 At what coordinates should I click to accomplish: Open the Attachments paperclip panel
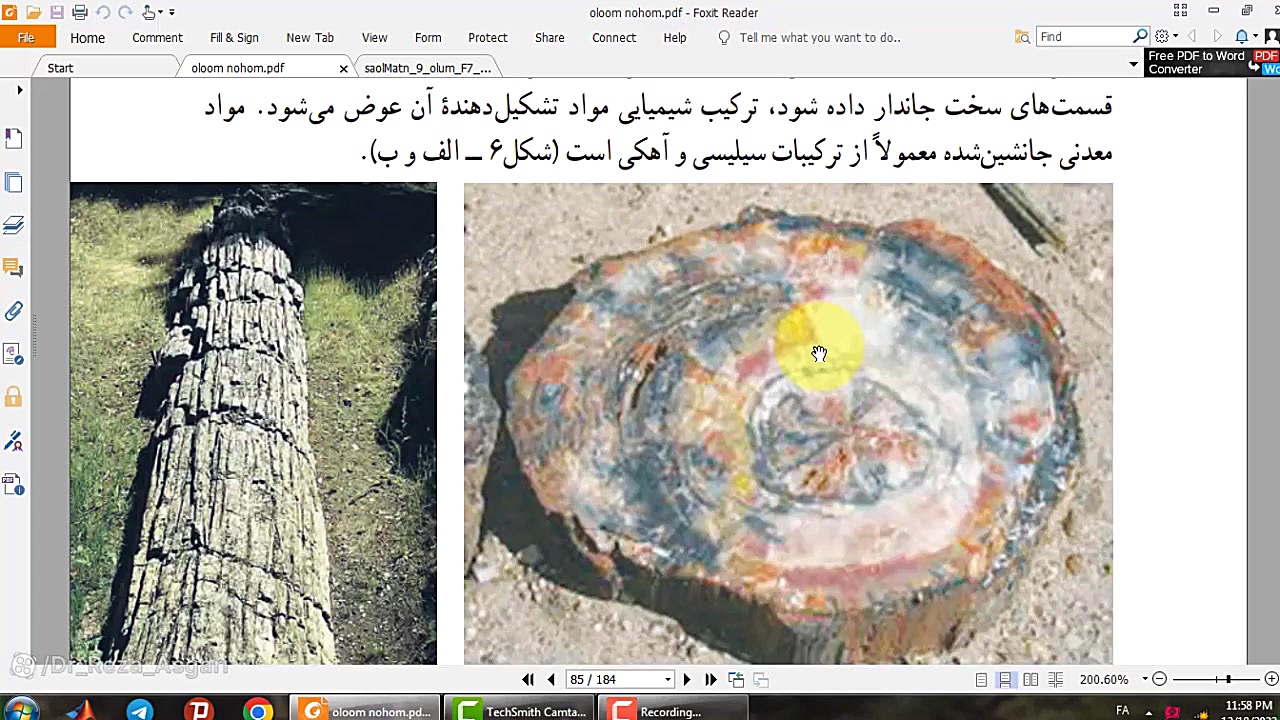(x=14, y=311)
